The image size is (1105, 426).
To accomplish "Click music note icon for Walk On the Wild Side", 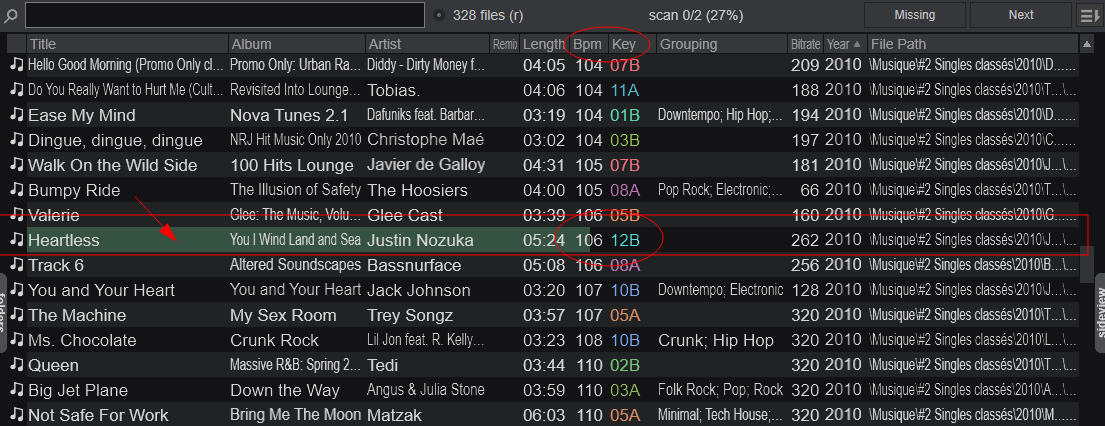I will pyautogui.click(x=17, y=165).
